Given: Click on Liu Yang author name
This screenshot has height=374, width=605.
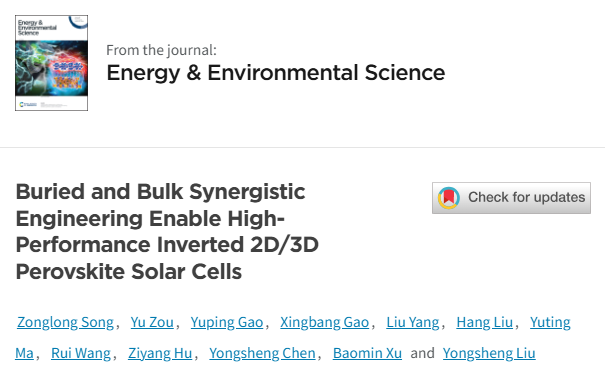Looking at the screenshot, I should (413, 322).
